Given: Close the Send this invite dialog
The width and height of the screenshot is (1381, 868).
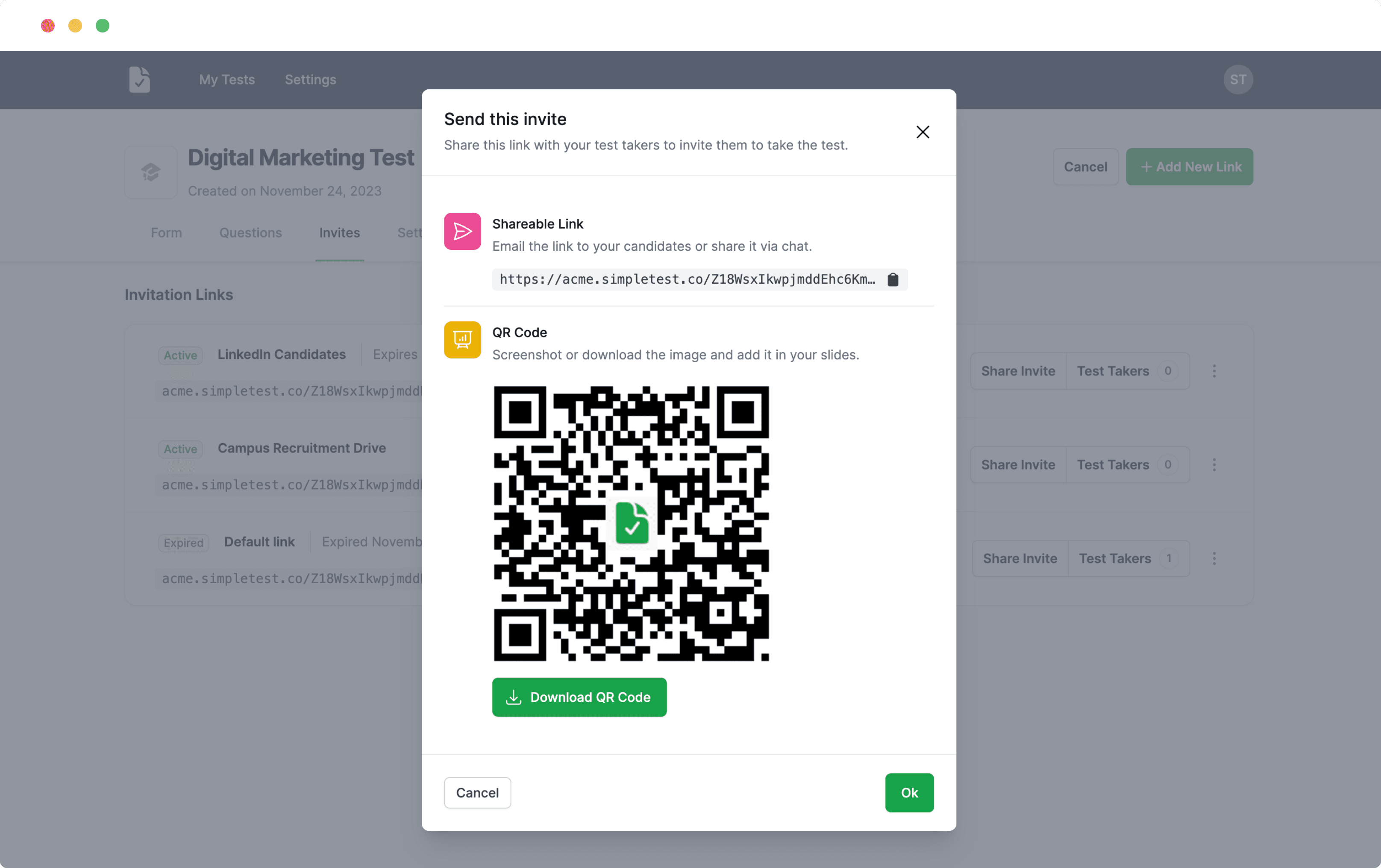Looking at the screenshot, I should point(922,132).
